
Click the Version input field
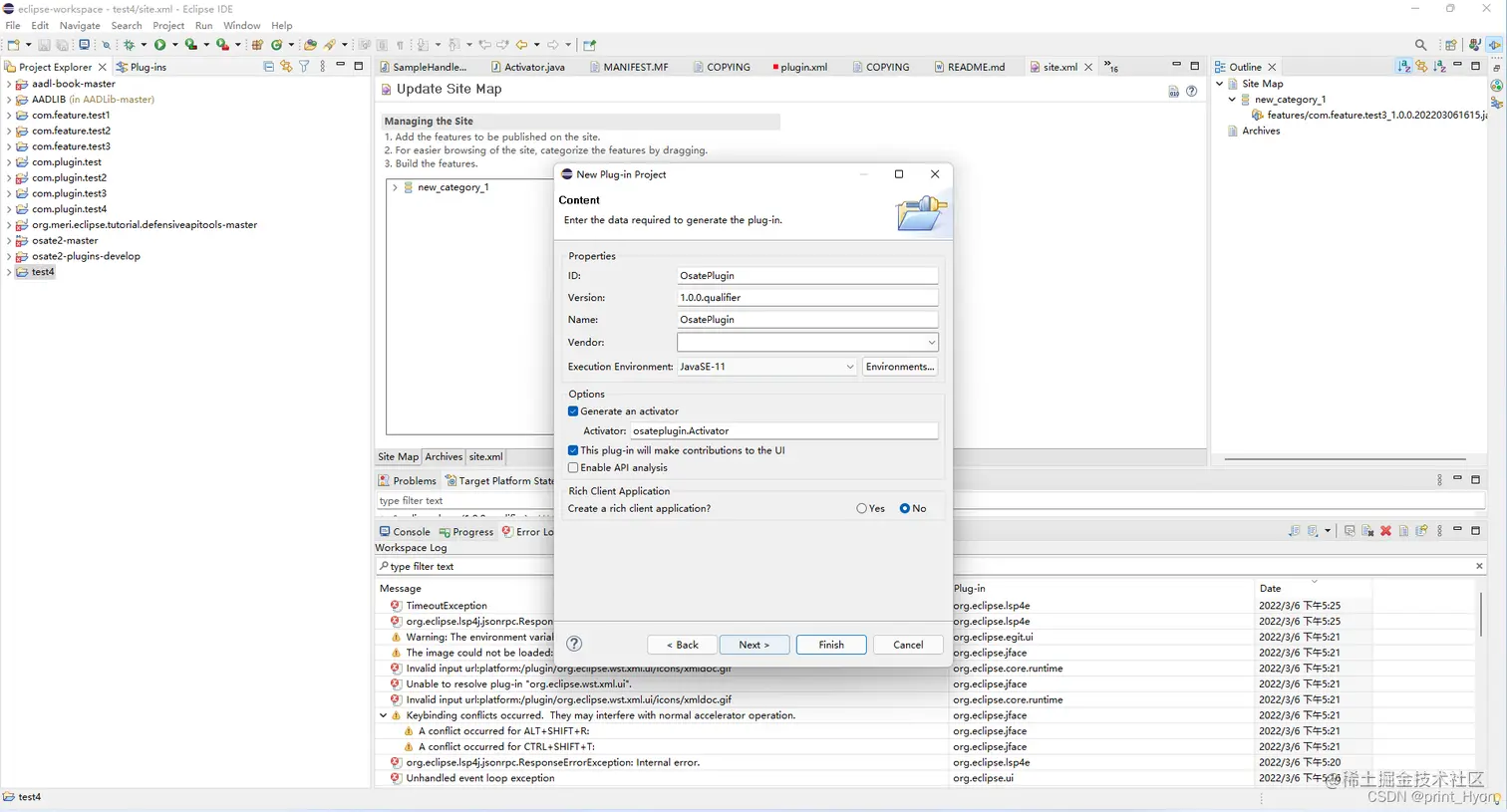(x=807, y=298)
